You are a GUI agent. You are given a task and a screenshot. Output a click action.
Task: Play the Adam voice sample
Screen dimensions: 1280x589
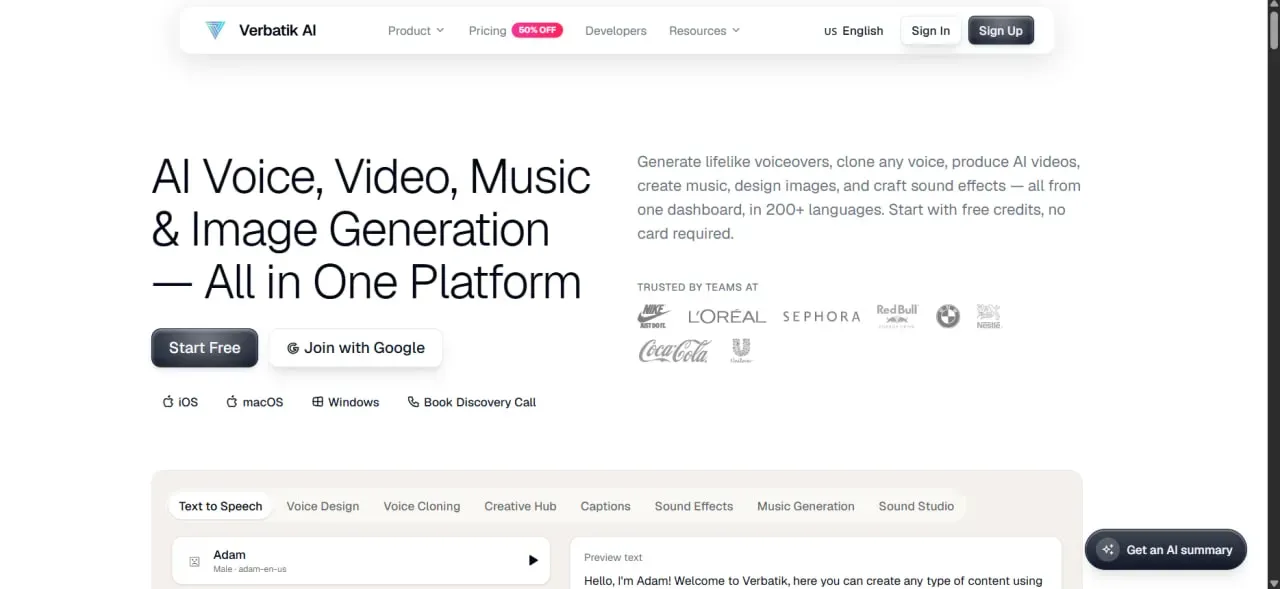pos(533,561)
